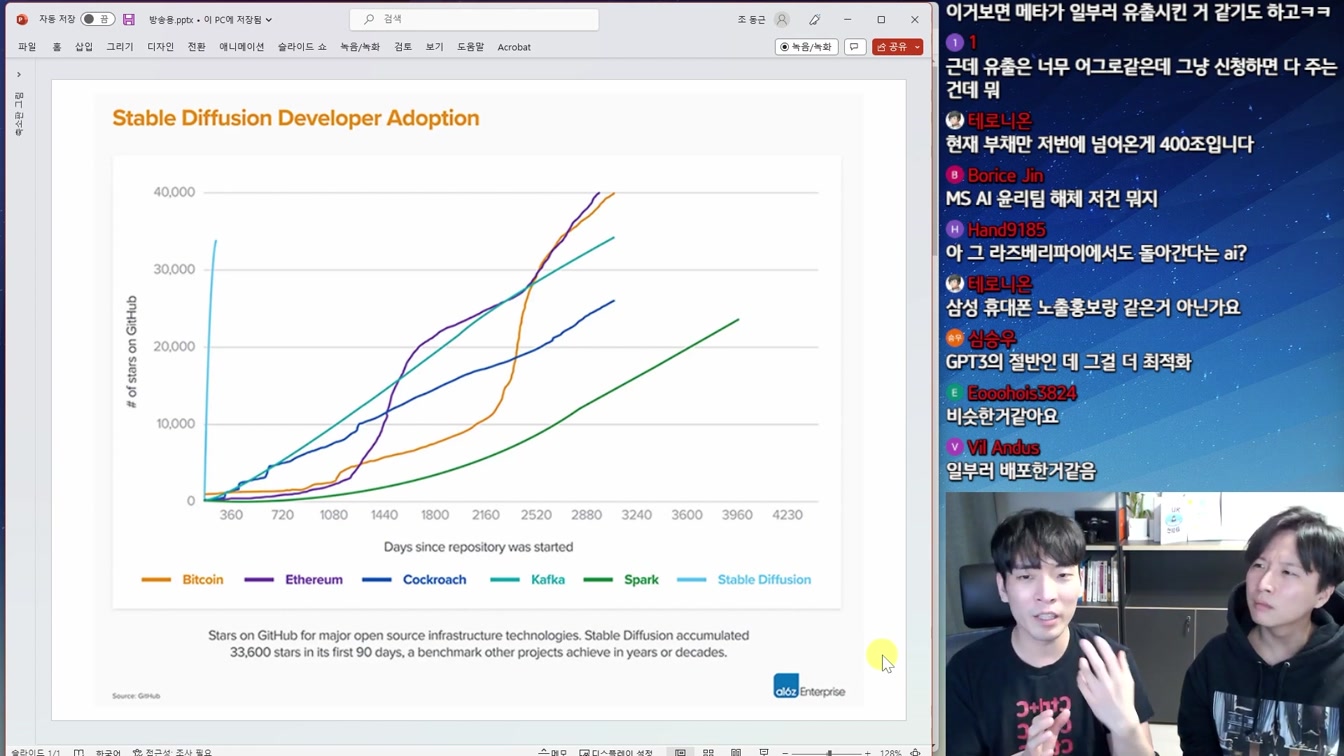Viewport: 1344px width, 756px height.
Task: Open the 디자인 ribbon tab
Action: tap(160, 47)
